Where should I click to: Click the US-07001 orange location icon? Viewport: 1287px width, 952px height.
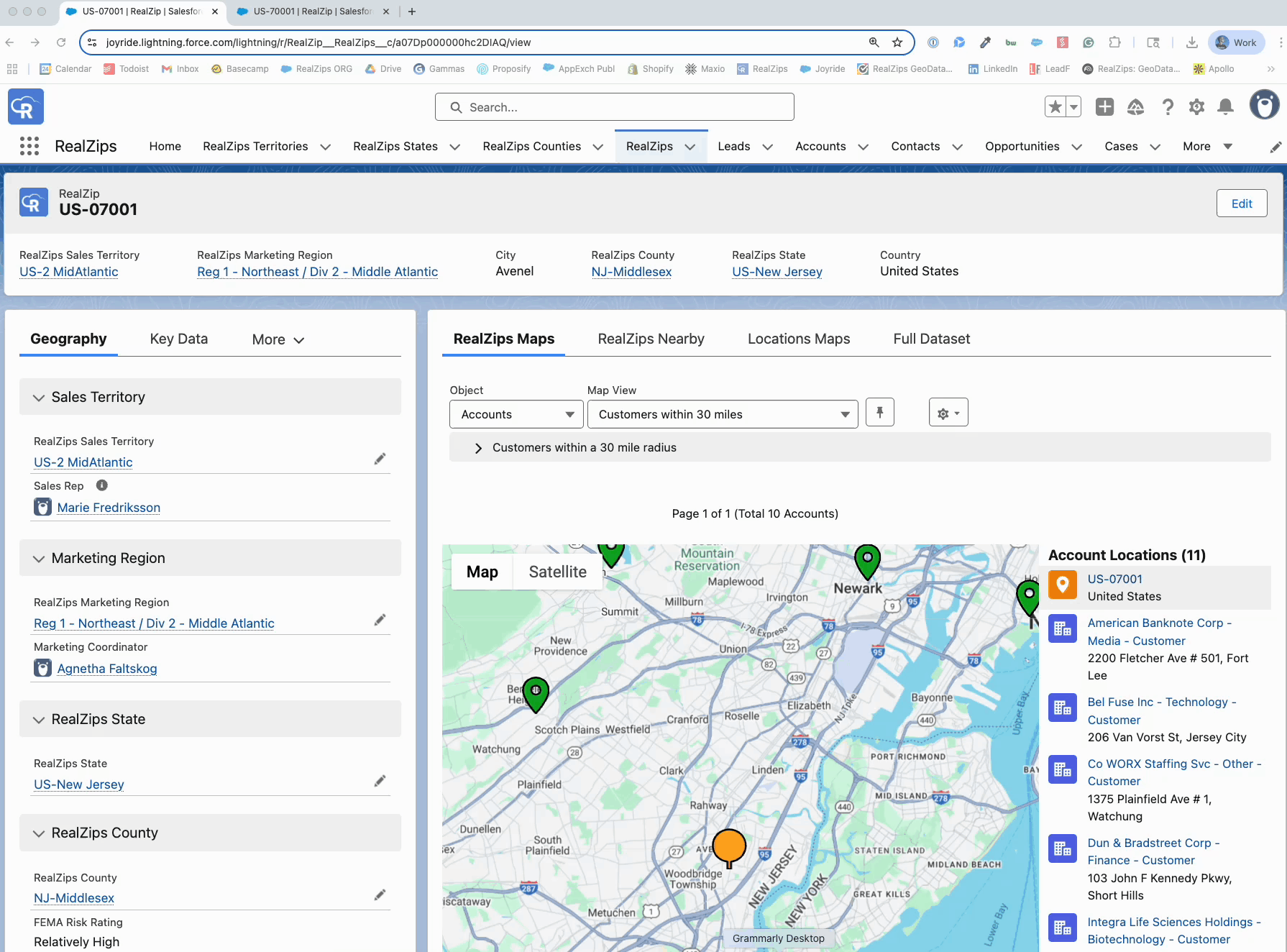[x=1062, y=585]
